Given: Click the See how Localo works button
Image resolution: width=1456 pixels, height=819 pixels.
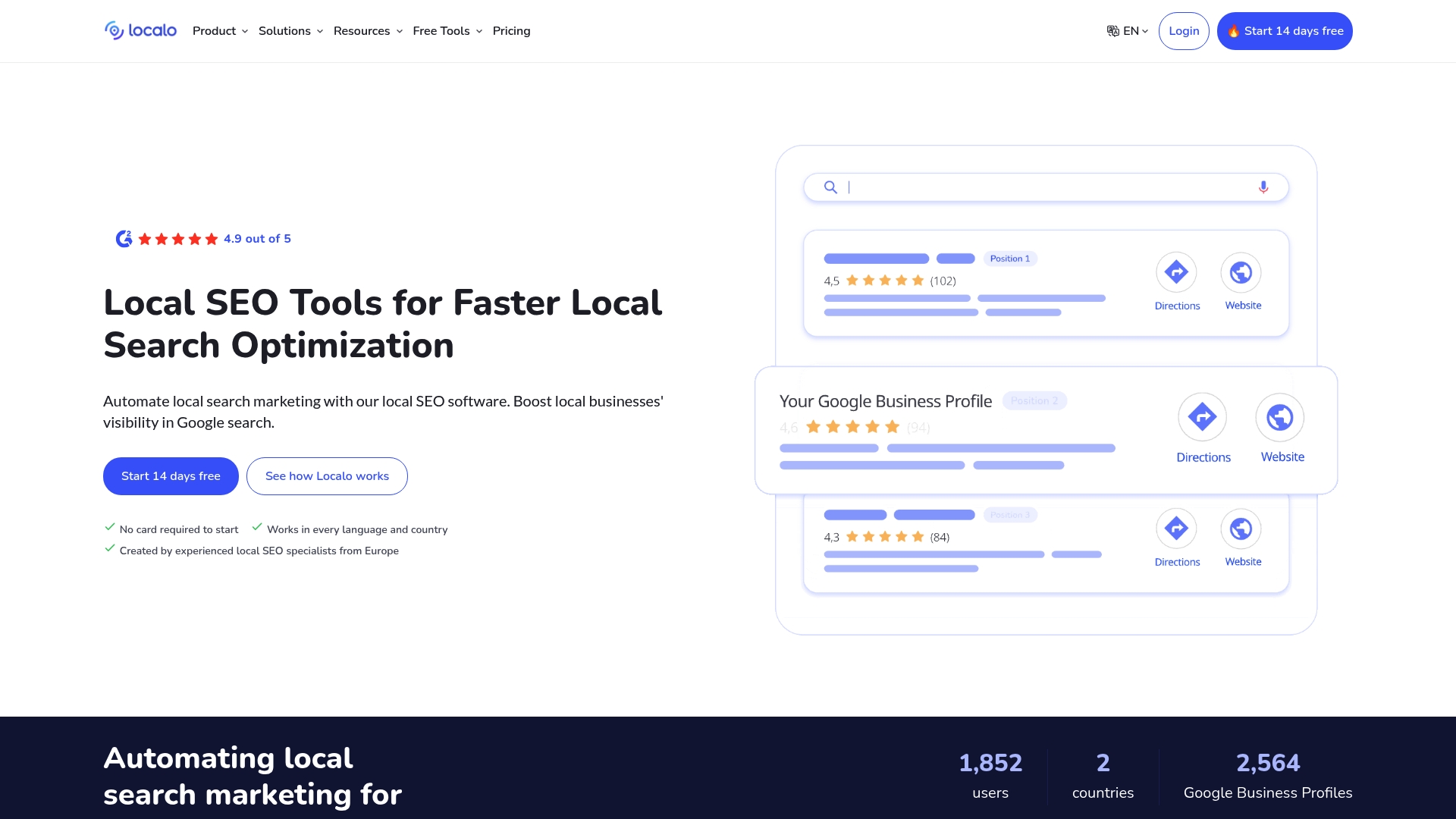Looking at the screenshot, I should 327,475.
